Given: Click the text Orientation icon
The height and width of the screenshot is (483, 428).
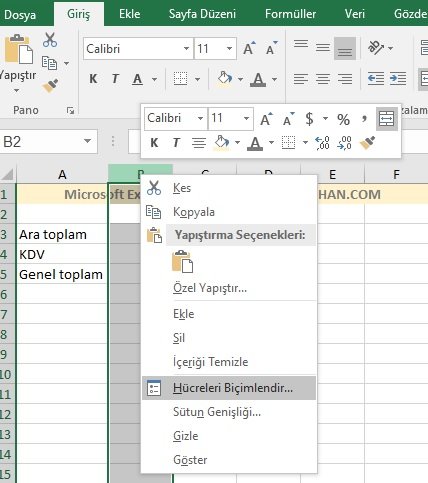Looking at the screenshot, I should point(376,48).
